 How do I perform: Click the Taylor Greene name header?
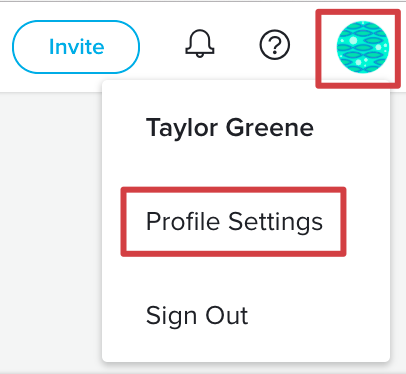(230, 128)
